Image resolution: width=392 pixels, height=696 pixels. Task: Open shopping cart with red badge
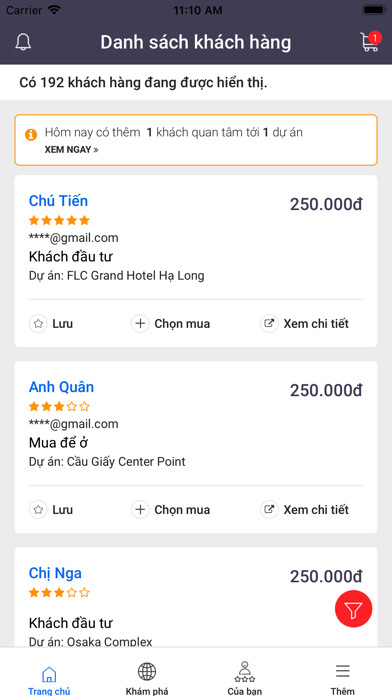(370, 42)
